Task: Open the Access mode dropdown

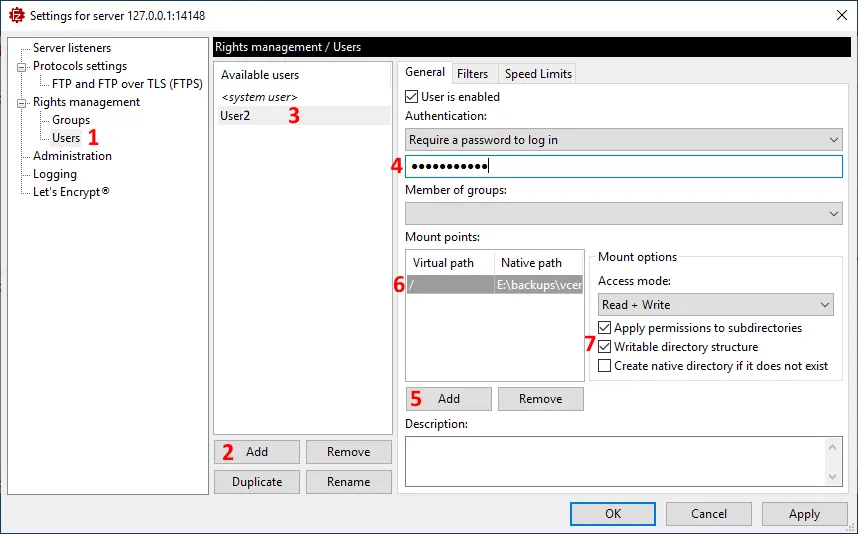Action: 715,305
